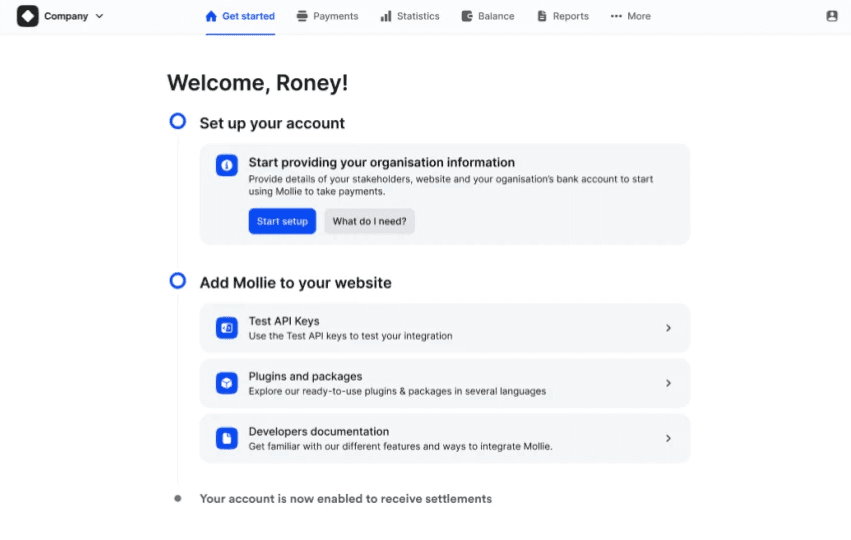Open the More menu
Viewport: 851px width, 540px height.
[631, 16]
